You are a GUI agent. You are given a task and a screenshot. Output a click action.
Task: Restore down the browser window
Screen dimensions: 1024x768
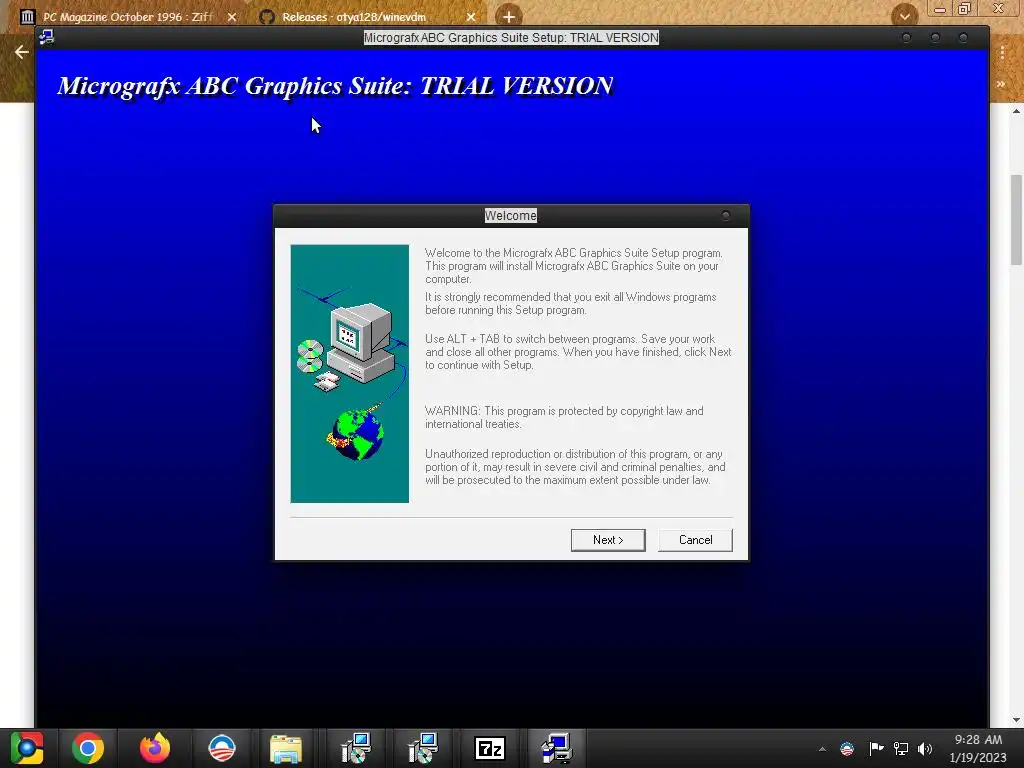click(964, 9)
